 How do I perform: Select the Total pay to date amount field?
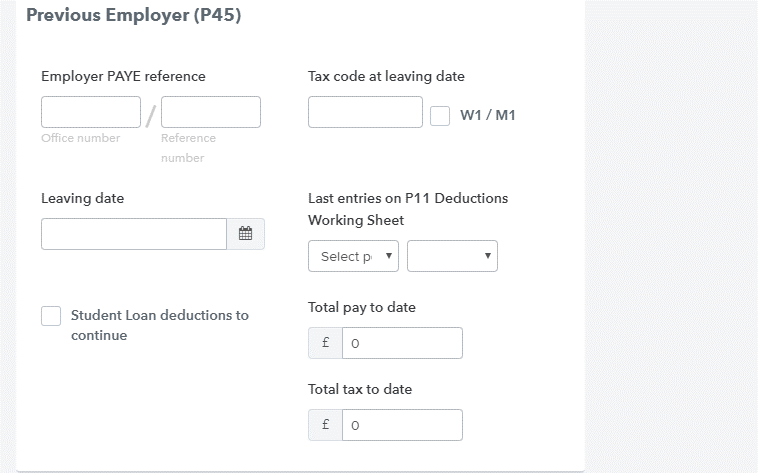click(x=402, y=343)
